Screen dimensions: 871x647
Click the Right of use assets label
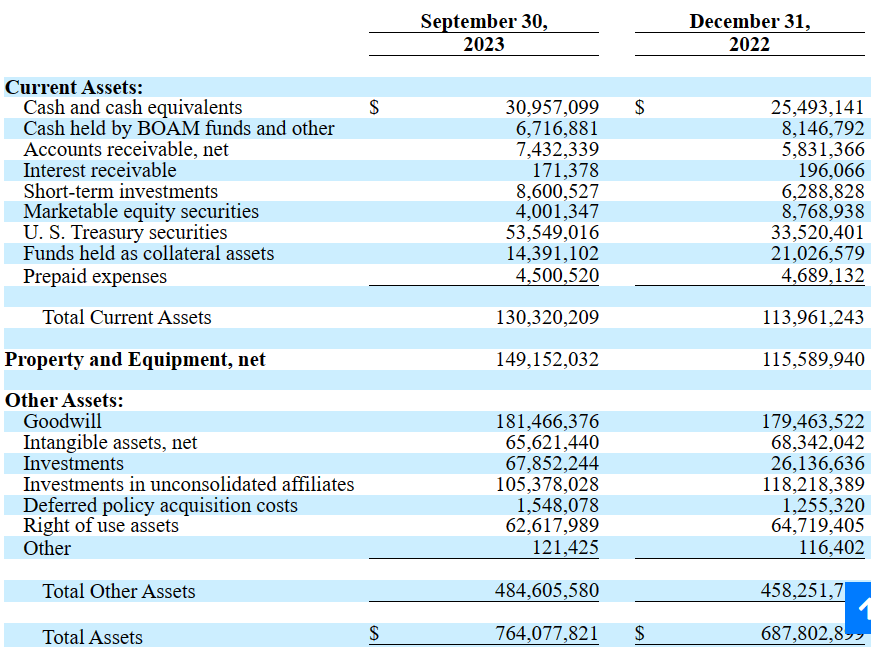point(101,526)
